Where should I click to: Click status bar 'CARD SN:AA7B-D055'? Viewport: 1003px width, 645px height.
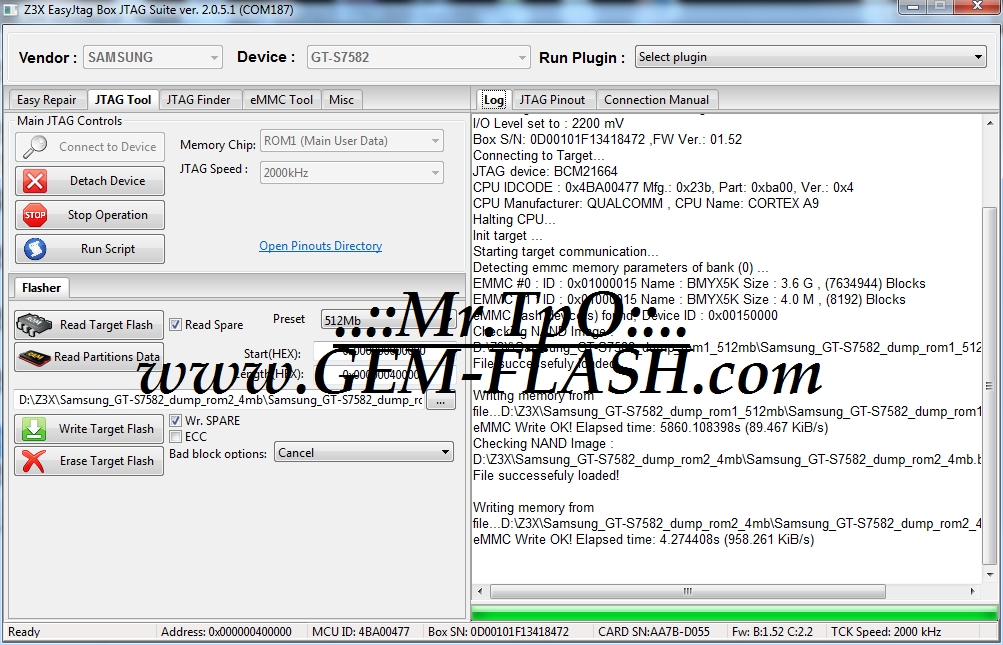(654, 632)
